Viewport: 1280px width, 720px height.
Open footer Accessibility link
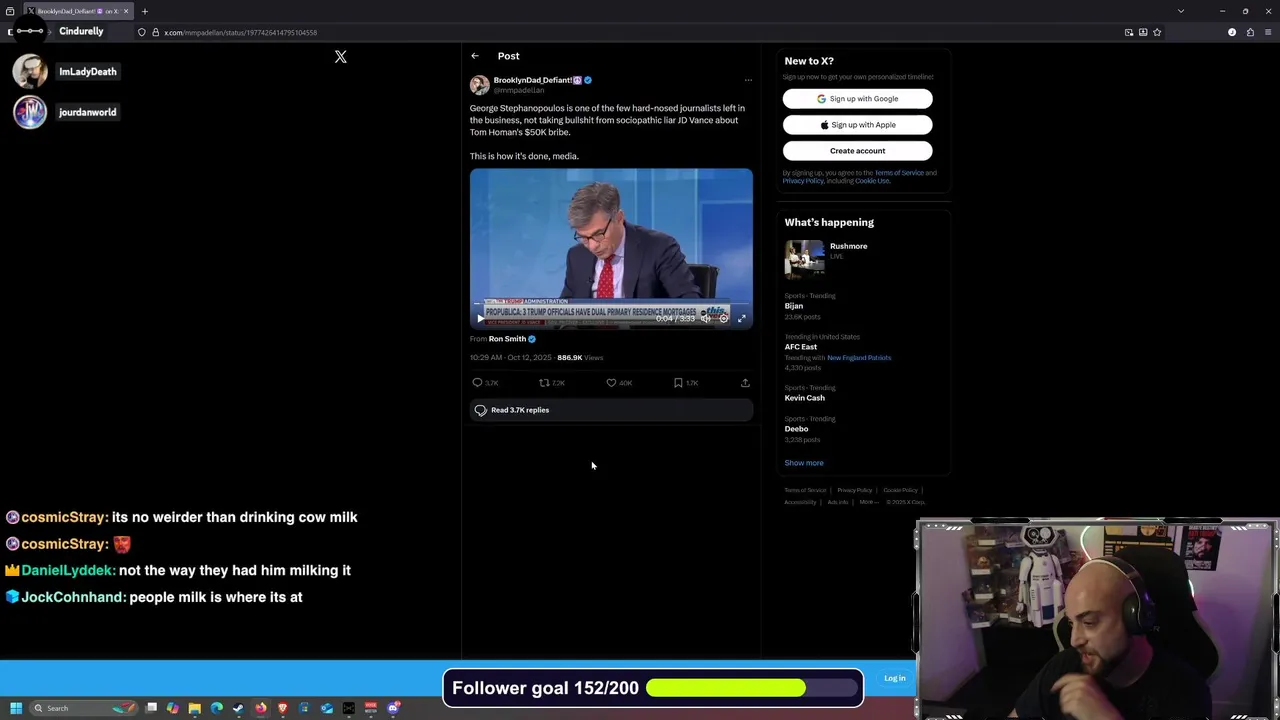tap(800, 502)
